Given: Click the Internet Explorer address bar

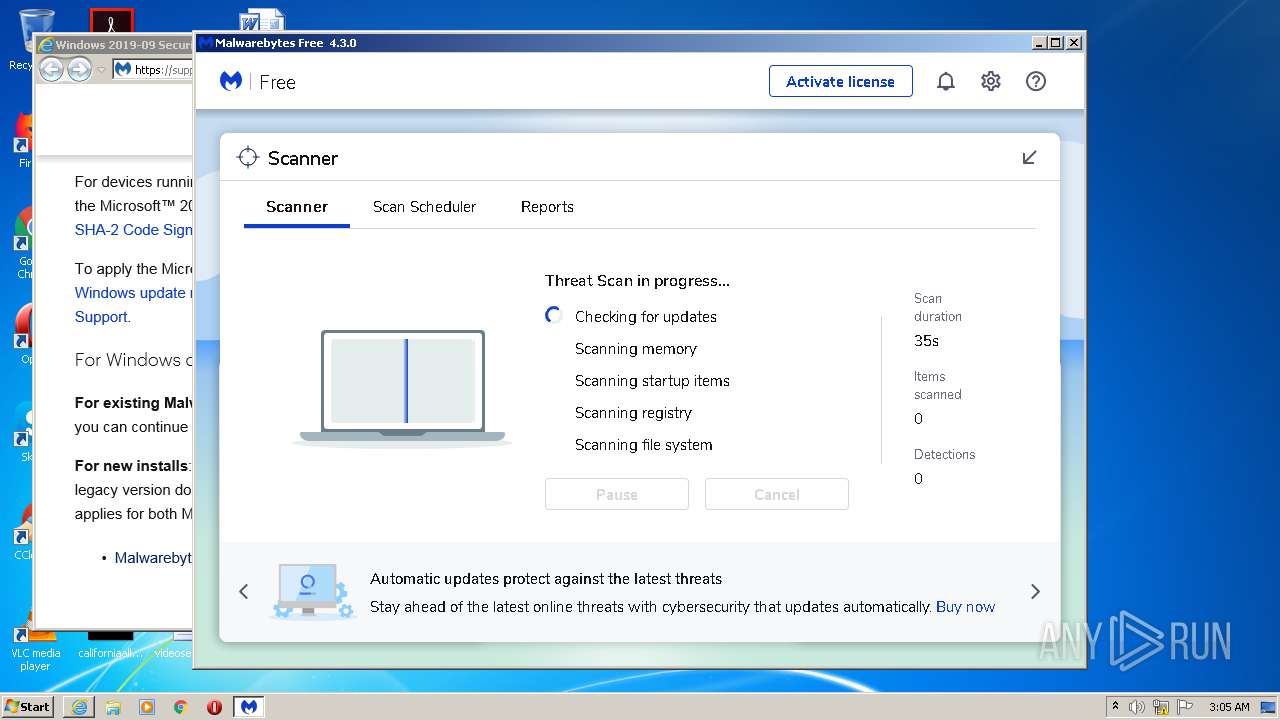Looking at the screenshot, I should click(x=153, y=70).
